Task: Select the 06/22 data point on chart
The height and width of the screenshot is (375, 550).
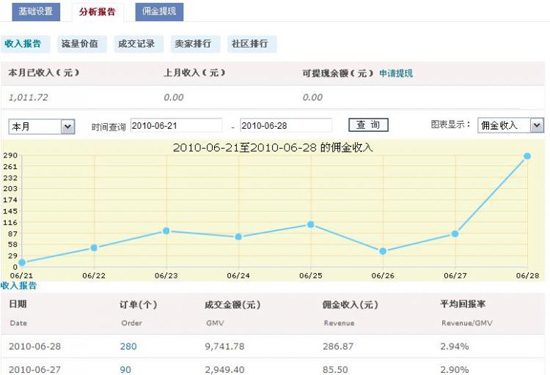Action: [94, 248]
